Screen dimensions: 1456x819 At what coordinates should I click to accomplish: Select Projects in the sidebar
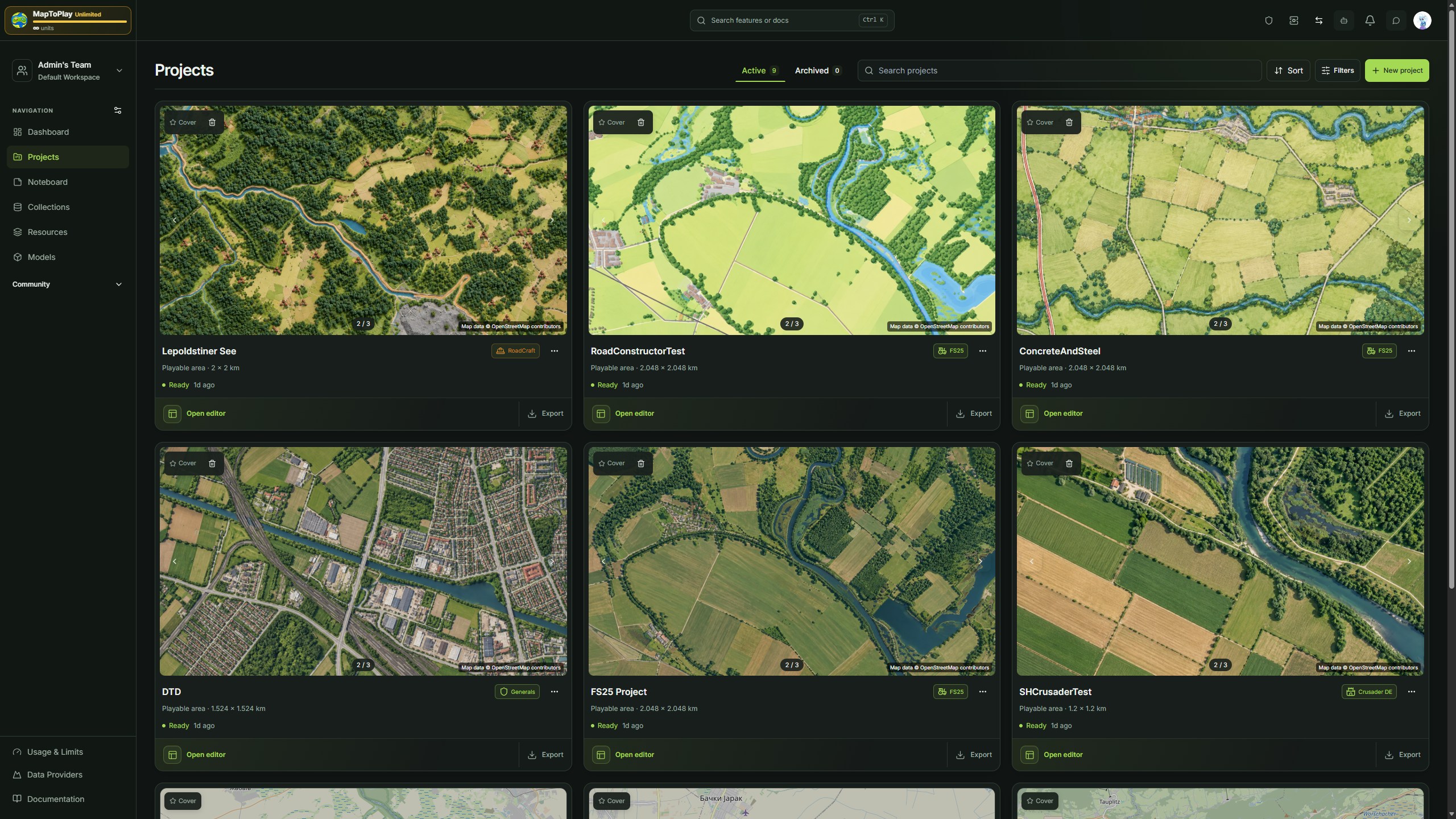tap(68, 157)
